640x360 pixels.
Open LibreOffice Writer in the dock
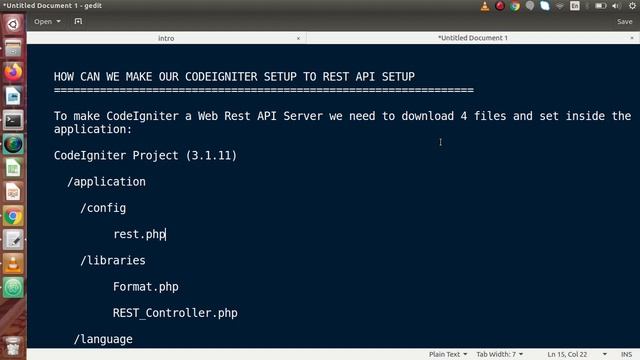[x=13, y=96]
